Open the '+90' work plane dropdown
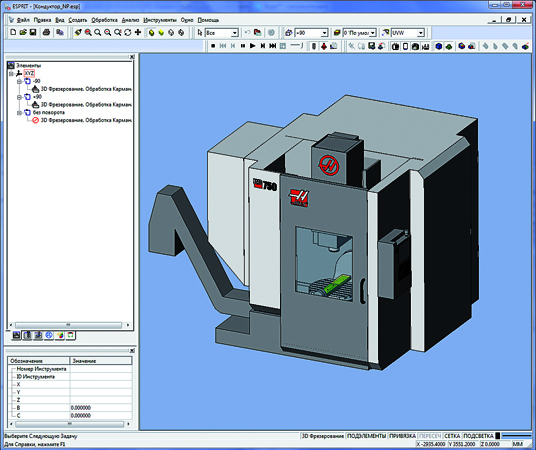The height and width of the screenshot is (450, 536). coord(324,33)
